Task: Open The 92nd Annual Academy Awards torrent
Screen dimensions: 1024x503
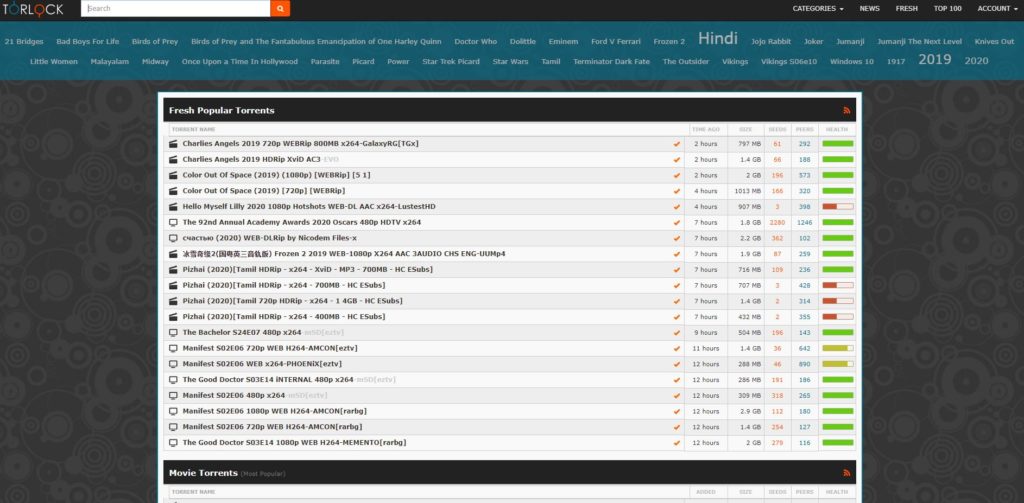Action: 302,222
